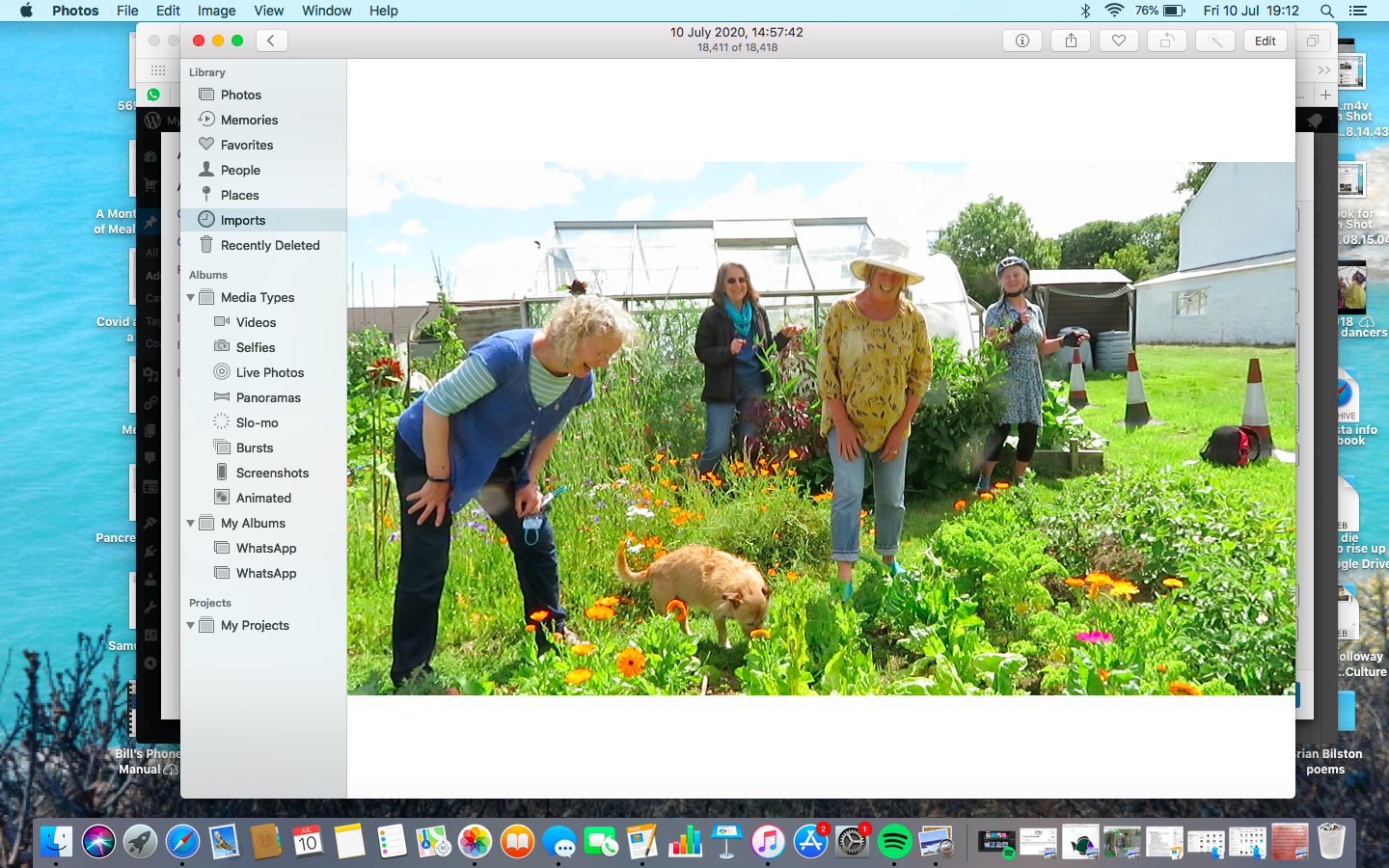Collapse the Media Types disclosure triangle
Screen dimensions: 1389x868
tap(191, 298)
